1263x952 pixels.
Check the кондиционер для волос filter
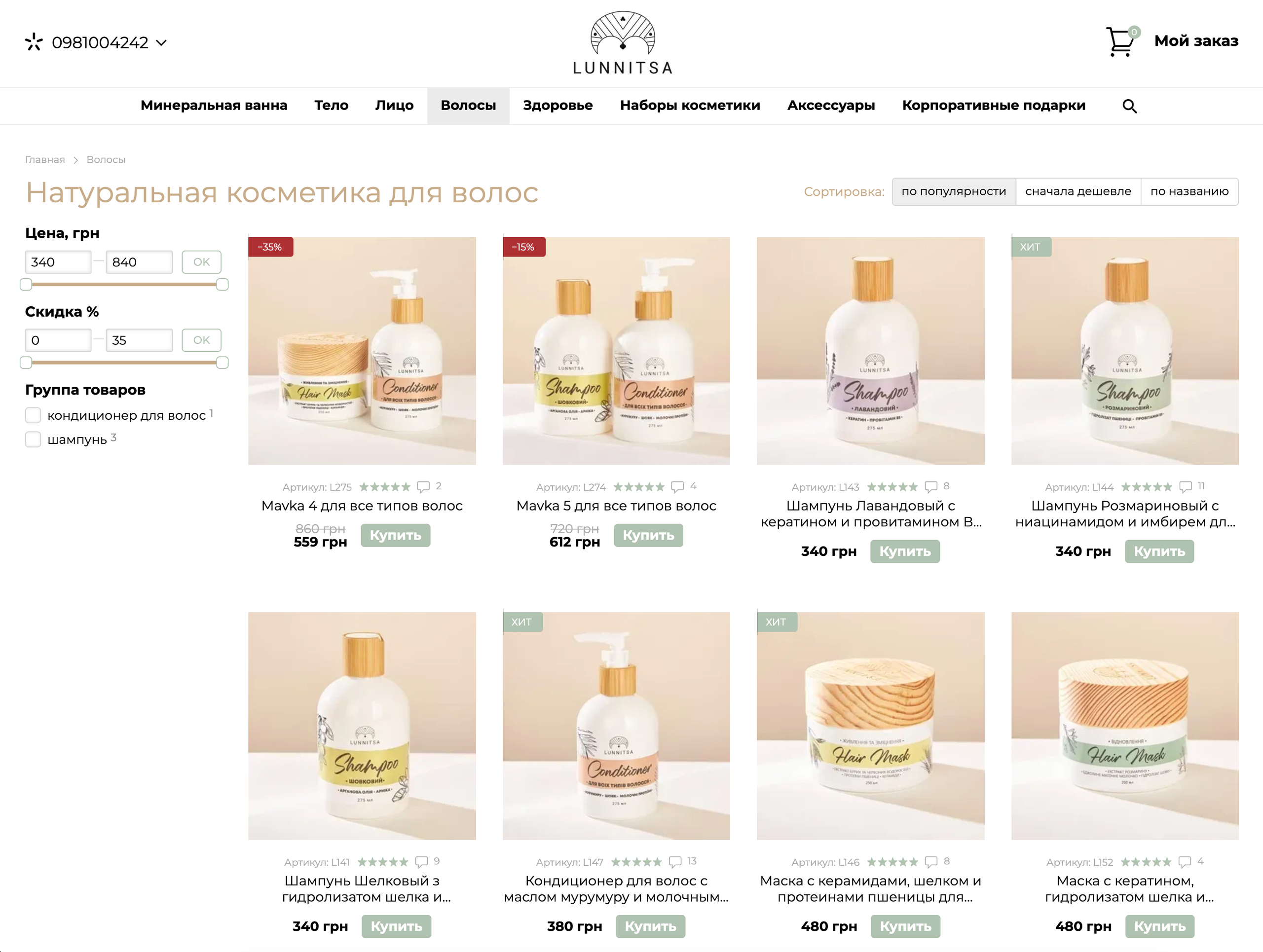click(x=33, y=415)
